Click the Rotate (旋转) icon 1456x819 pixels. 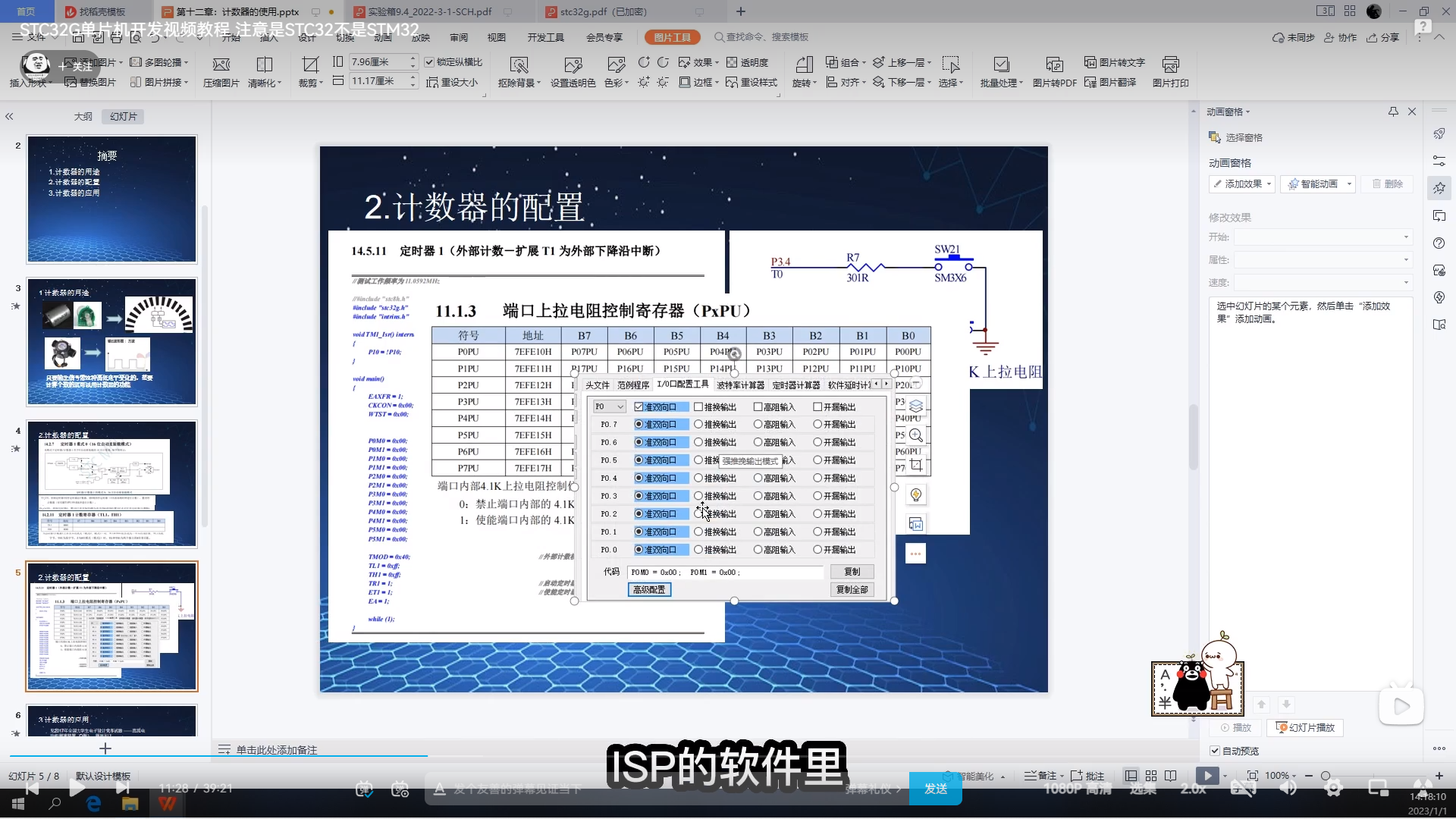pyautogui.click(x=804, y=64)
